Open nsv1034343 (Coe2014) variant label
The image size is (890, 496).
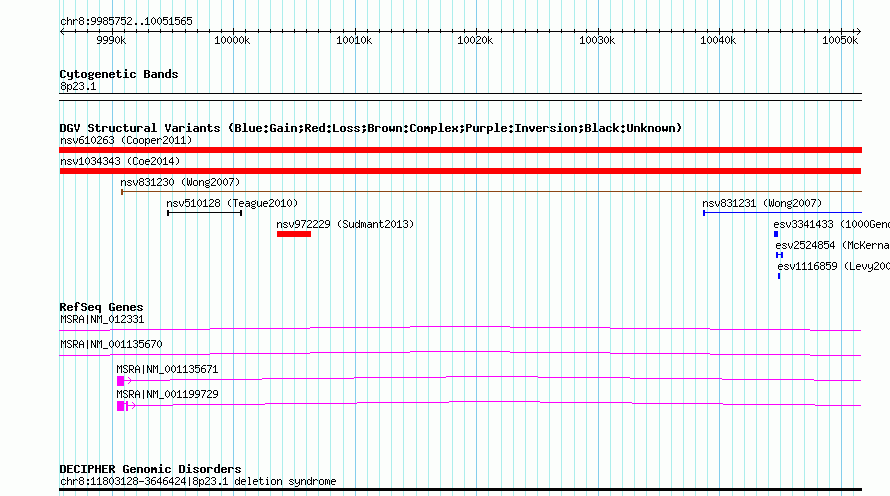pos(120,161)
